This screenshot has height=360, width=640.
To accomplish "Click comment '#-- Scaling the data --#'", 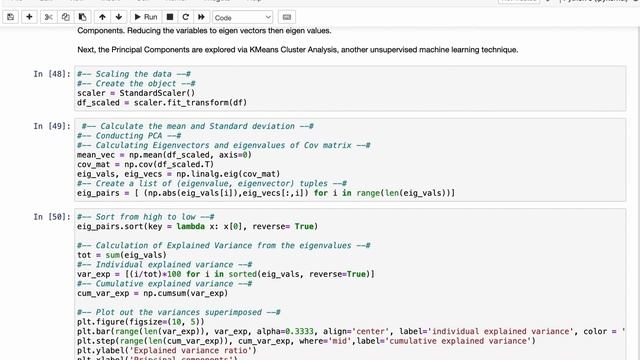I will (x=134, y=74).
